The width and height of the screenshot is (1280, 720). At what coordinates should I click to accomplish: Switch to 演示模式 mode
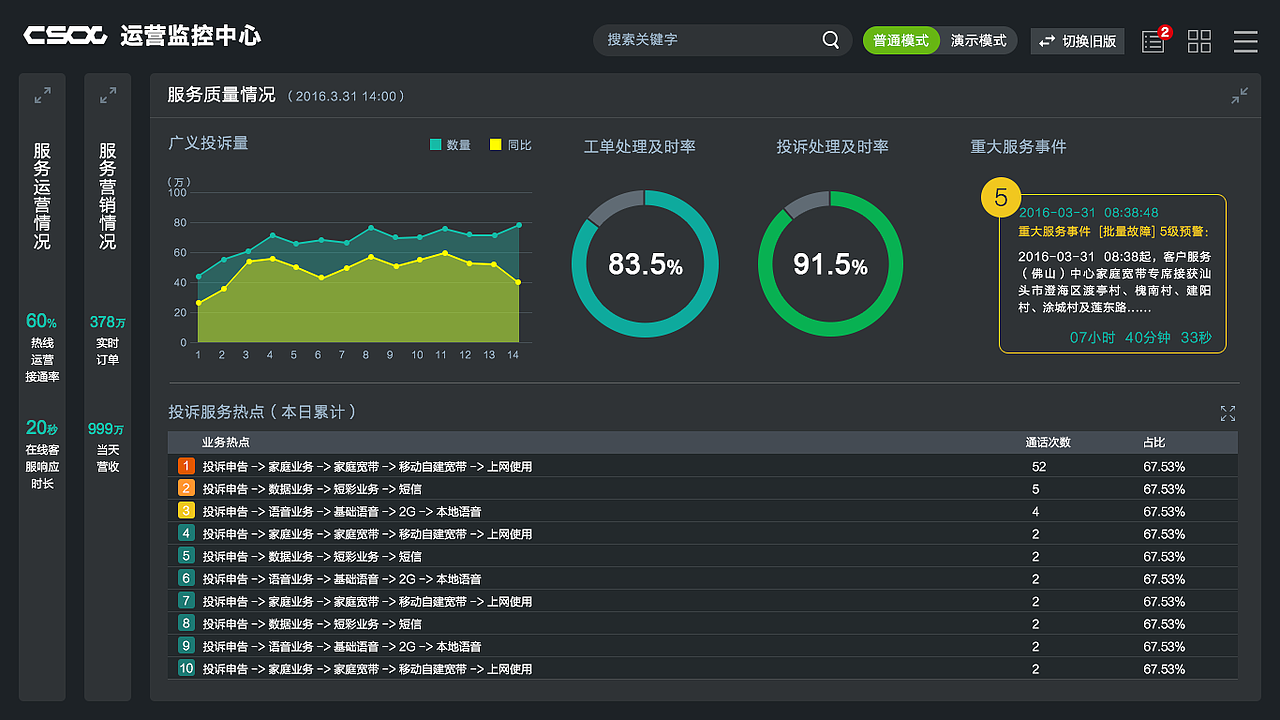tap(978, 41)
